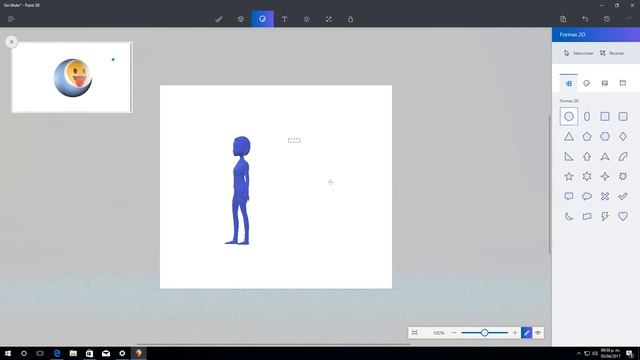Switch to the stickers sub-tab
Image resolution: width=640 pixels, height=360 pixels.
click(587, 83)
